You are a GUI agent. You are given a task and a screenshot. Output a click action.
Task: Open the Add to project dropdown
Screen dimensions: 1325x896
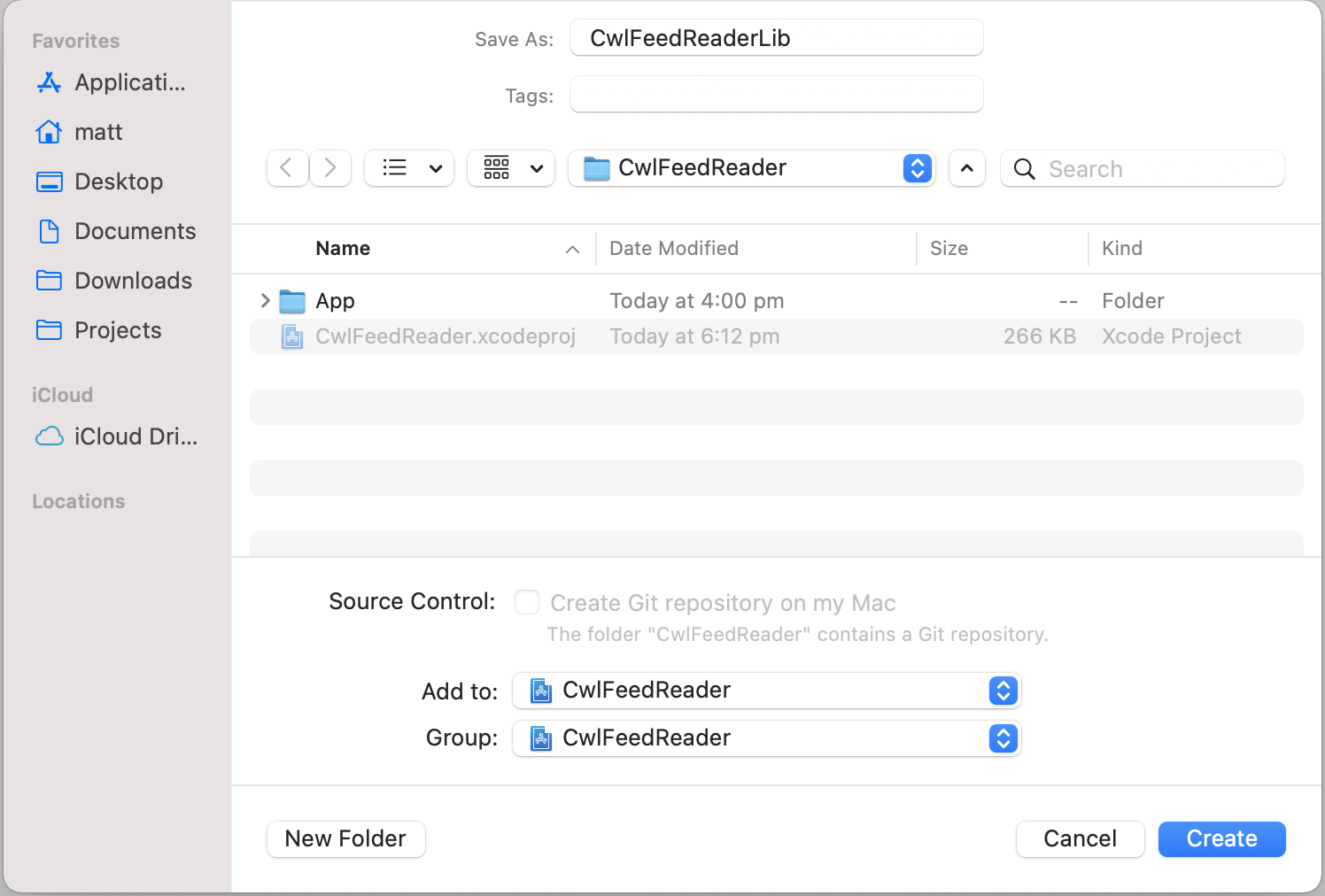(x=766, y=691)
